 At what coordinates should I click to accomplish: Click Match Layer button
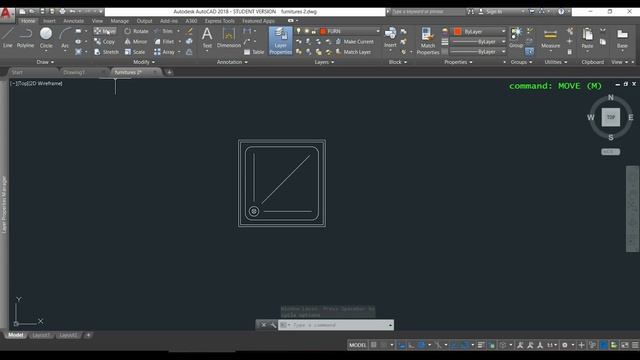353,52
